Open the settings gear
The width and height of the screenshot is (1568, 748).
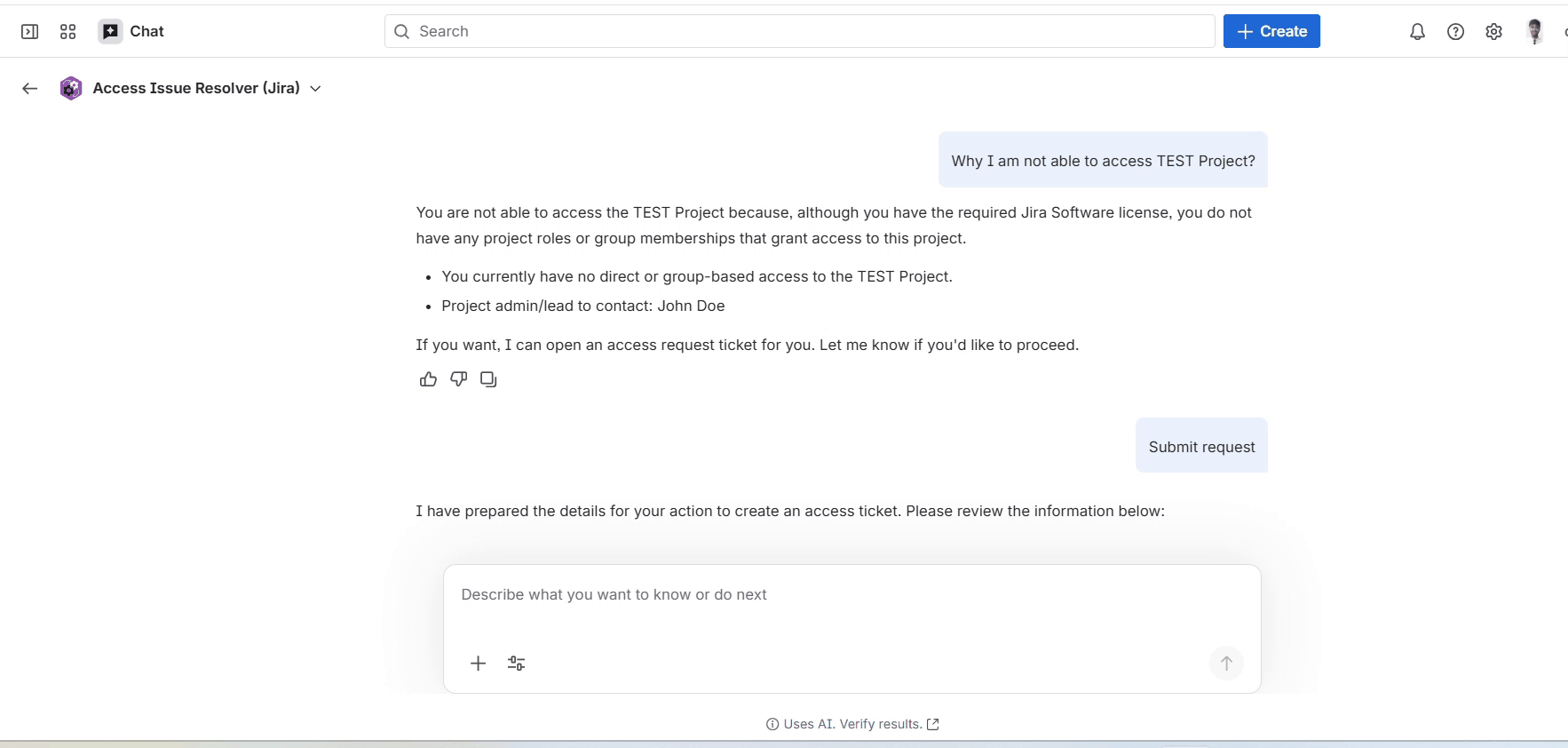point(1494,32)
